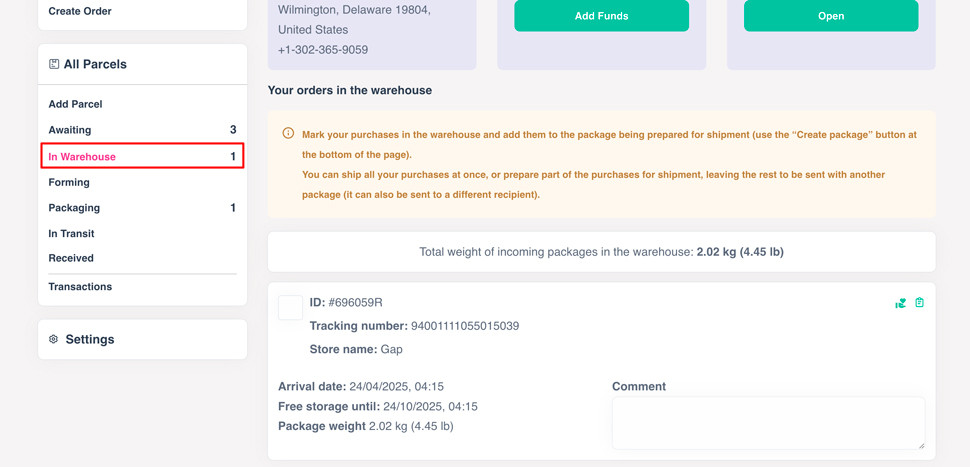Screen dimensions: 970x467
Task: Open the Transactions page
Action: point(80,287)
